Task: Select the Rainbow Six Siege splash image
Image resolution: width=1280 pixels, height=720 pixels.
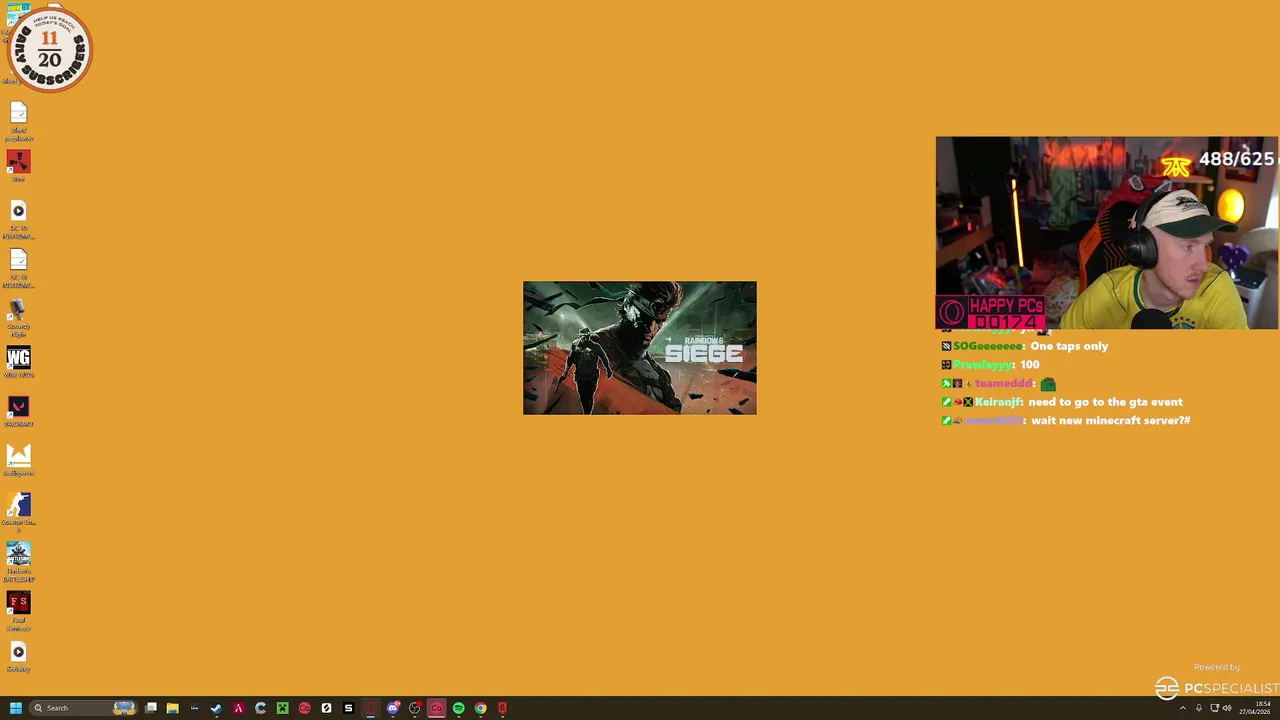Action: pos(640,348)
